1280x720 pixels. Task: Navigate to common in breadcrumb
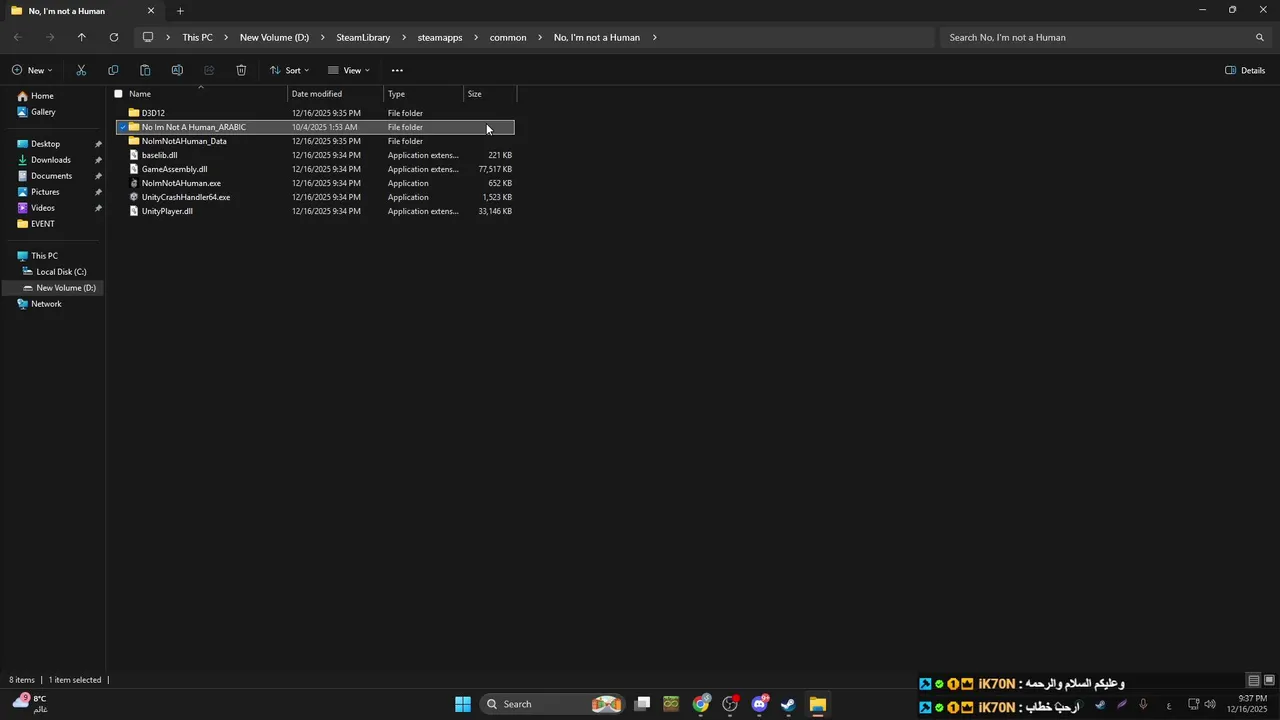[x=508, y=37]
